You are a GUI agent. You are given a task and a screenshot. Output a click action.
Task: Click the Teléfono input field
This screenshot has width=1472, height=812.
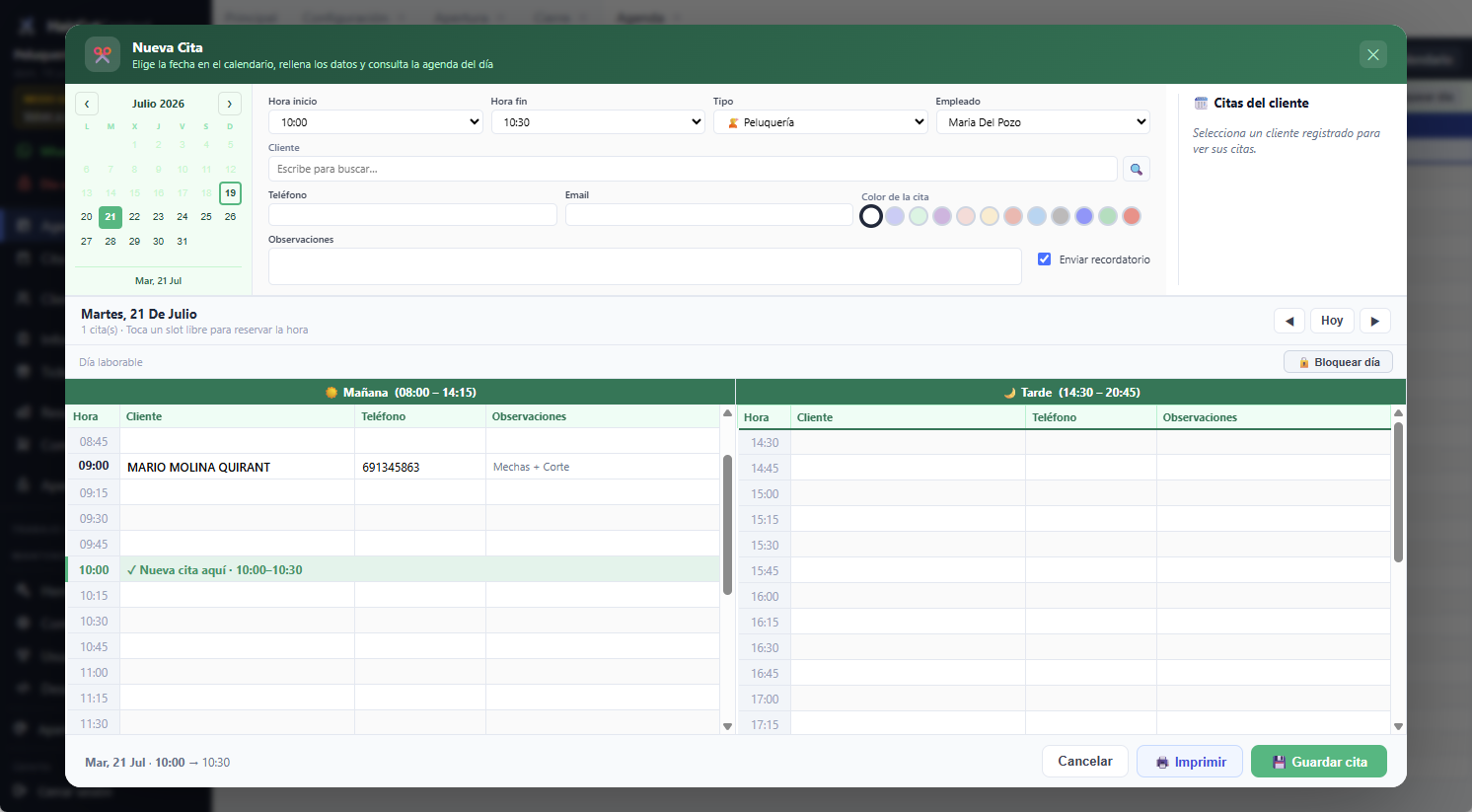point(412,214)
